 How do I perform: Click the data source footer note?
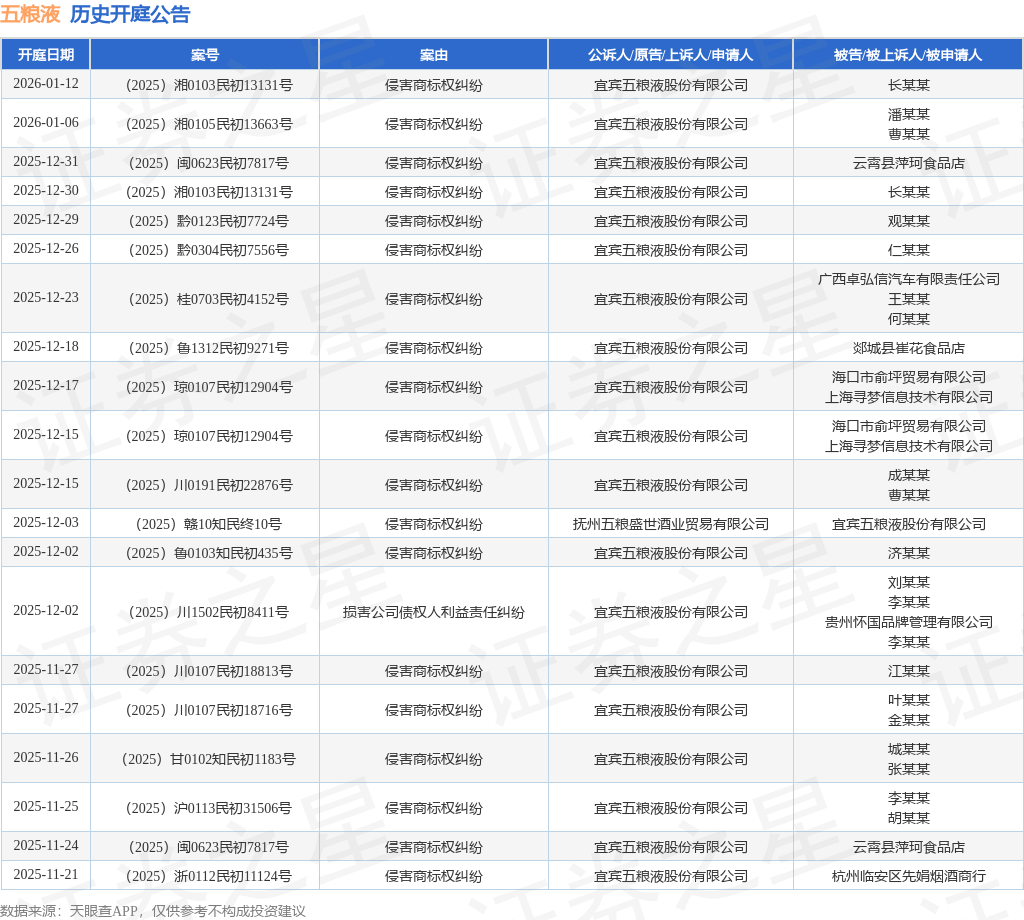pyautogui.click(x=153, y=911)
